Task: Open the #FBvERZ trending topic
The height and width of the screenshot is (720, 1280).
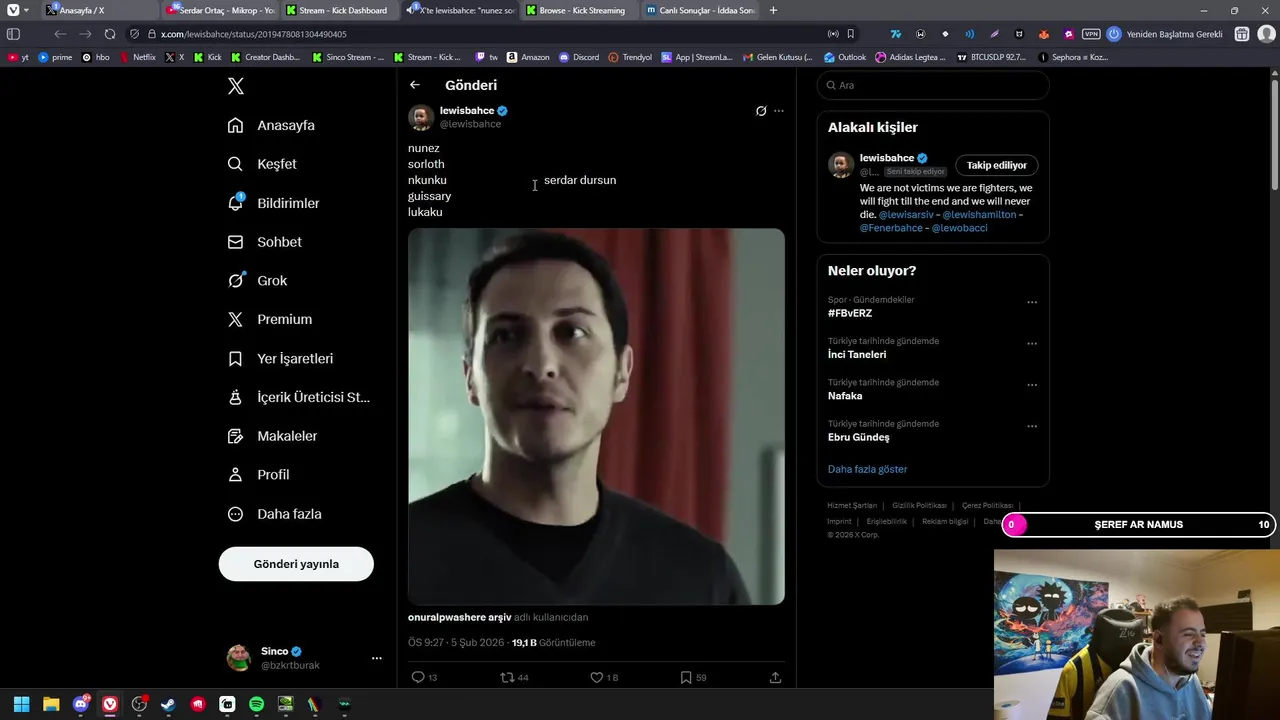Action: click(x=850, y=313)
